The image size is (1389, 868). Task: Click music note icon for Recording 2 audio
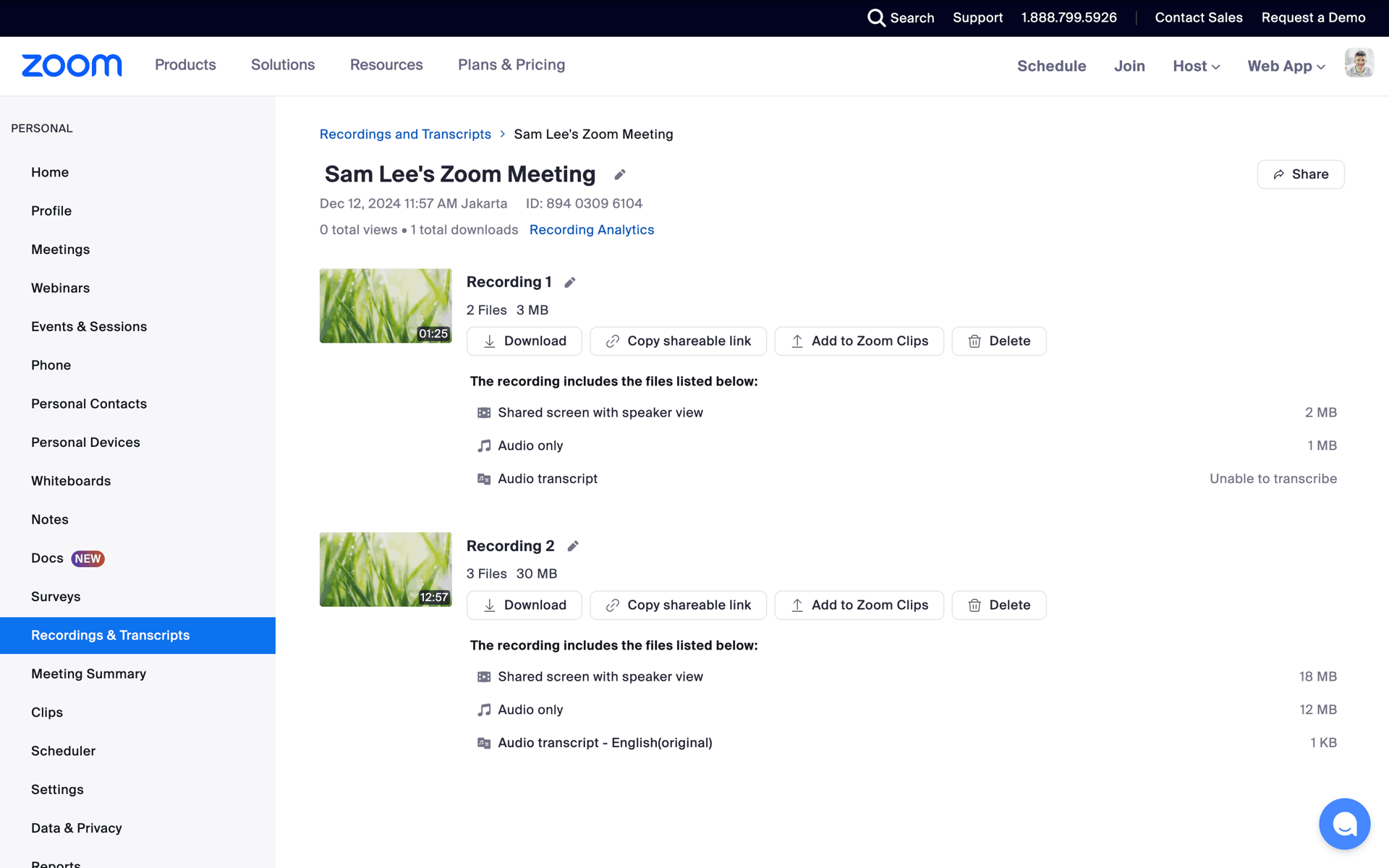[x=484, y=710]
